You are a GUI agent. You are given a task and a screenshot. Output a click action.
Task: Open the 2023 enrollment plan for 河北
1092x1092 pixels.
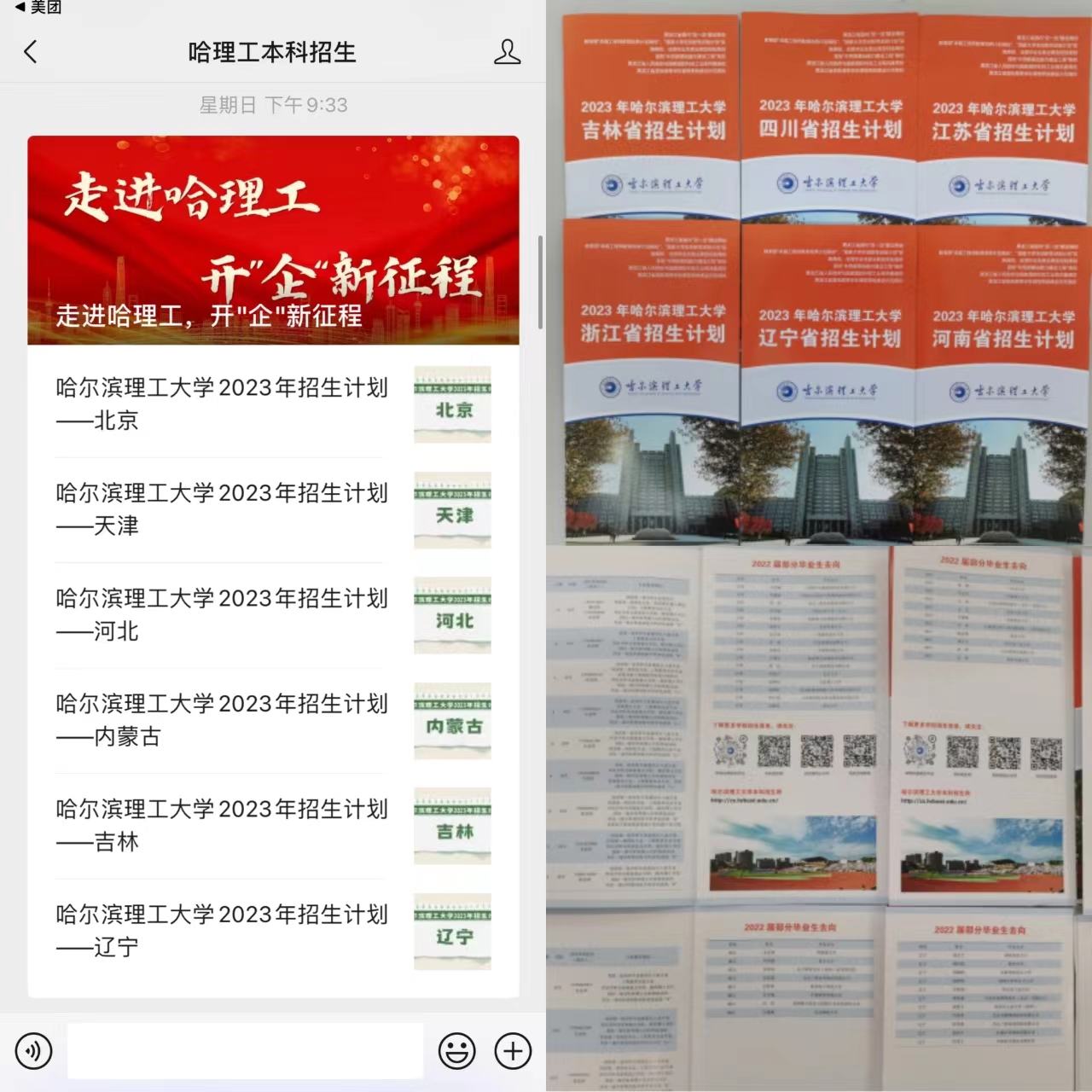pos(222,614)
